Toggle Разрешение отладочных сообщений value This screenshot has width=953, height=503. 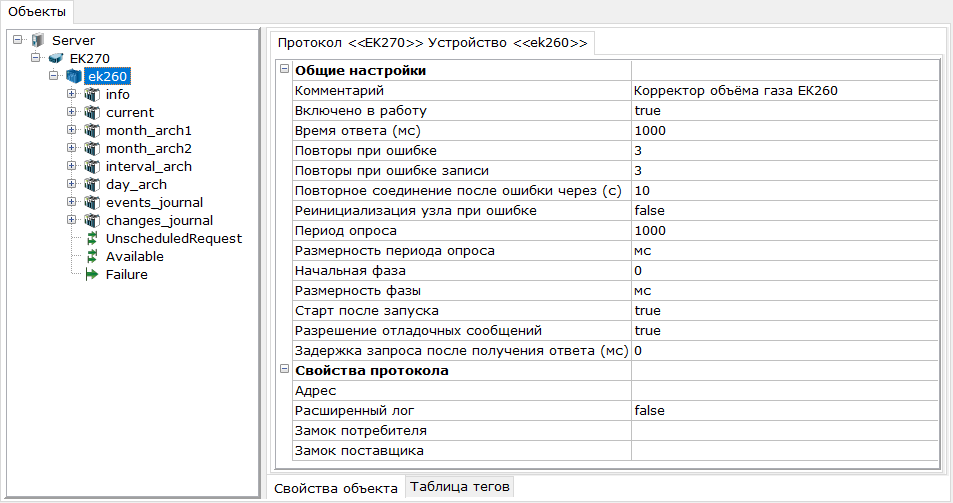coord(785,330)
